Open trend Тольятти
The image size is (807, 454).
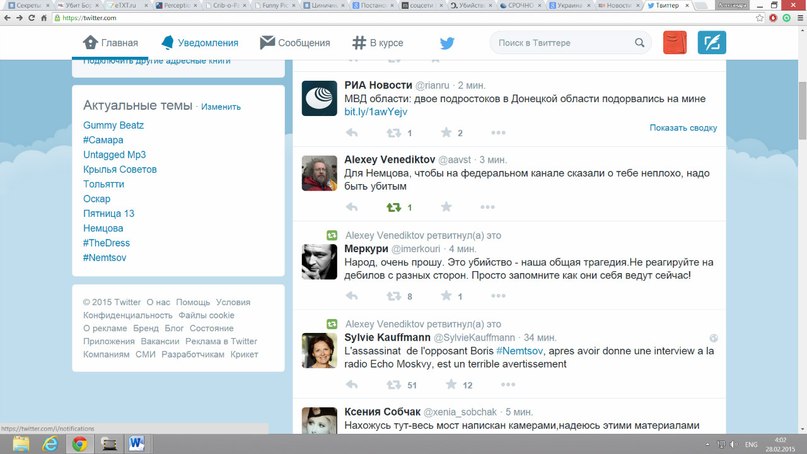coord(103,184)
